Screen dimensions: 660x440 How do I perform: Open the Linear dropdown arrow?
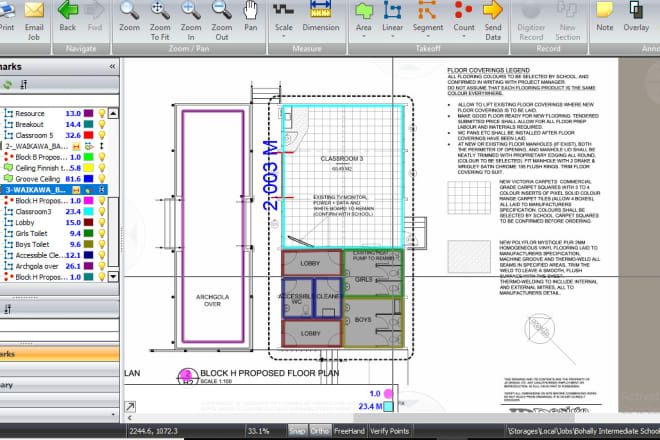tap(392, 36)
